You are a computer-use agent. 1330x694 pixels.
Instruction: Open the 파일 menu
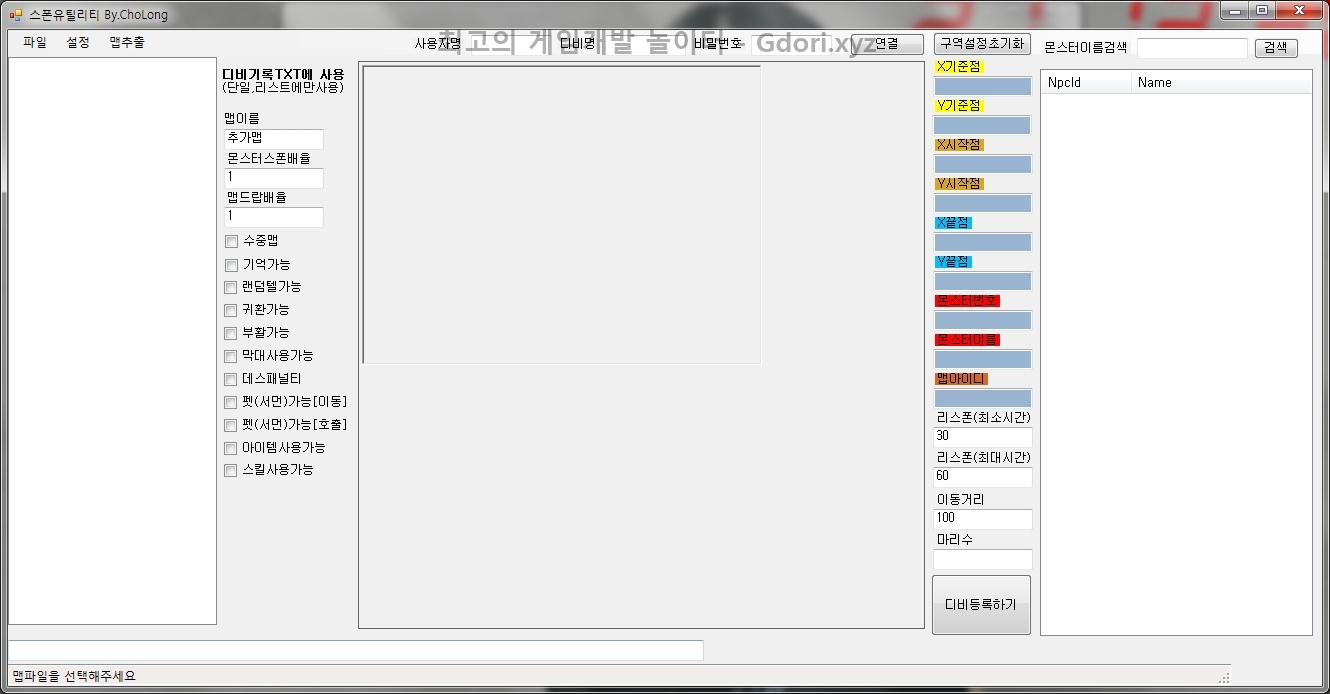coord(35,43)
